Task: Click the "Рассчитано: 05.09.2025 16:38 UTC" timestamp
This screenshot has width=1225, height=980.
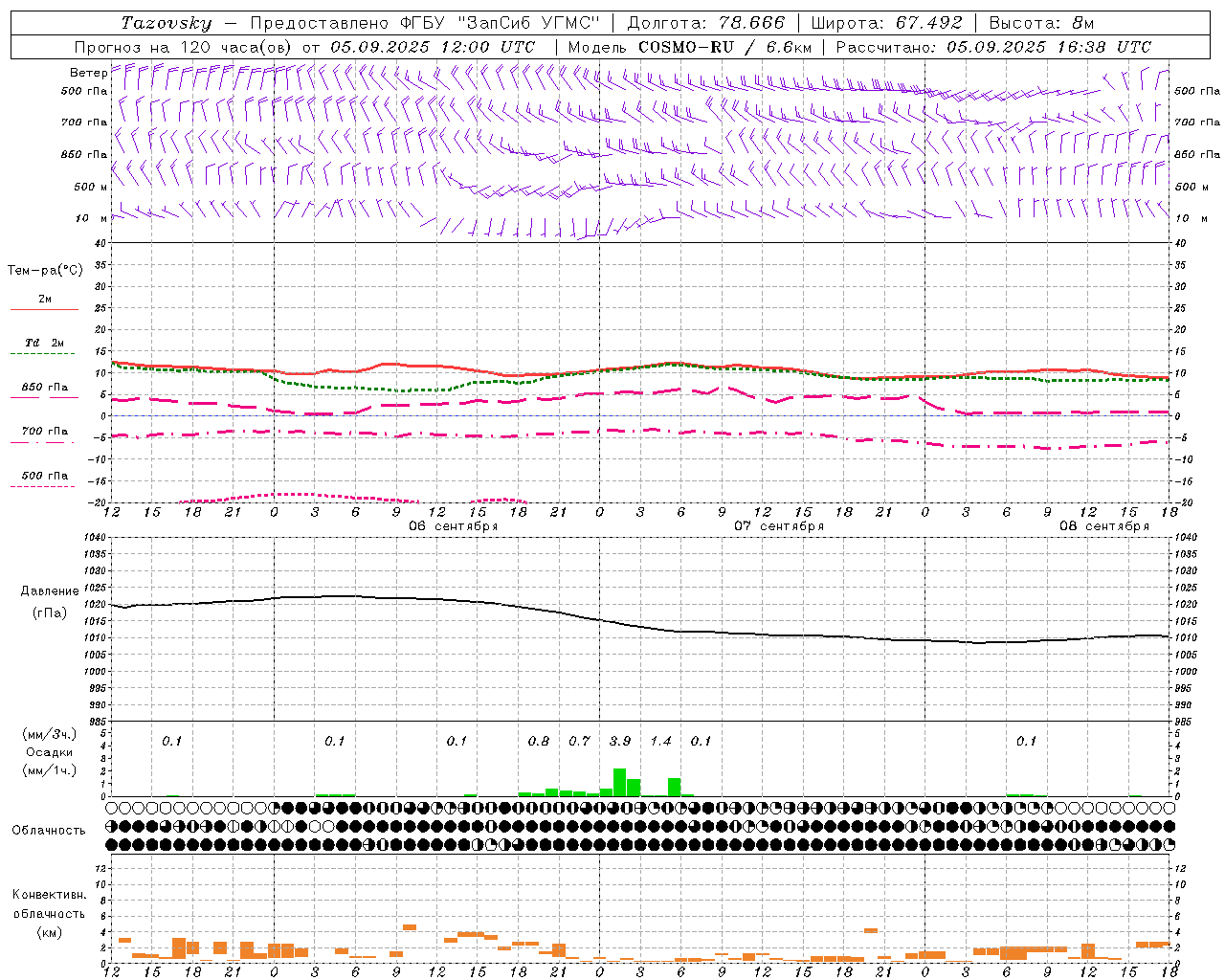Action: [993, 47]
